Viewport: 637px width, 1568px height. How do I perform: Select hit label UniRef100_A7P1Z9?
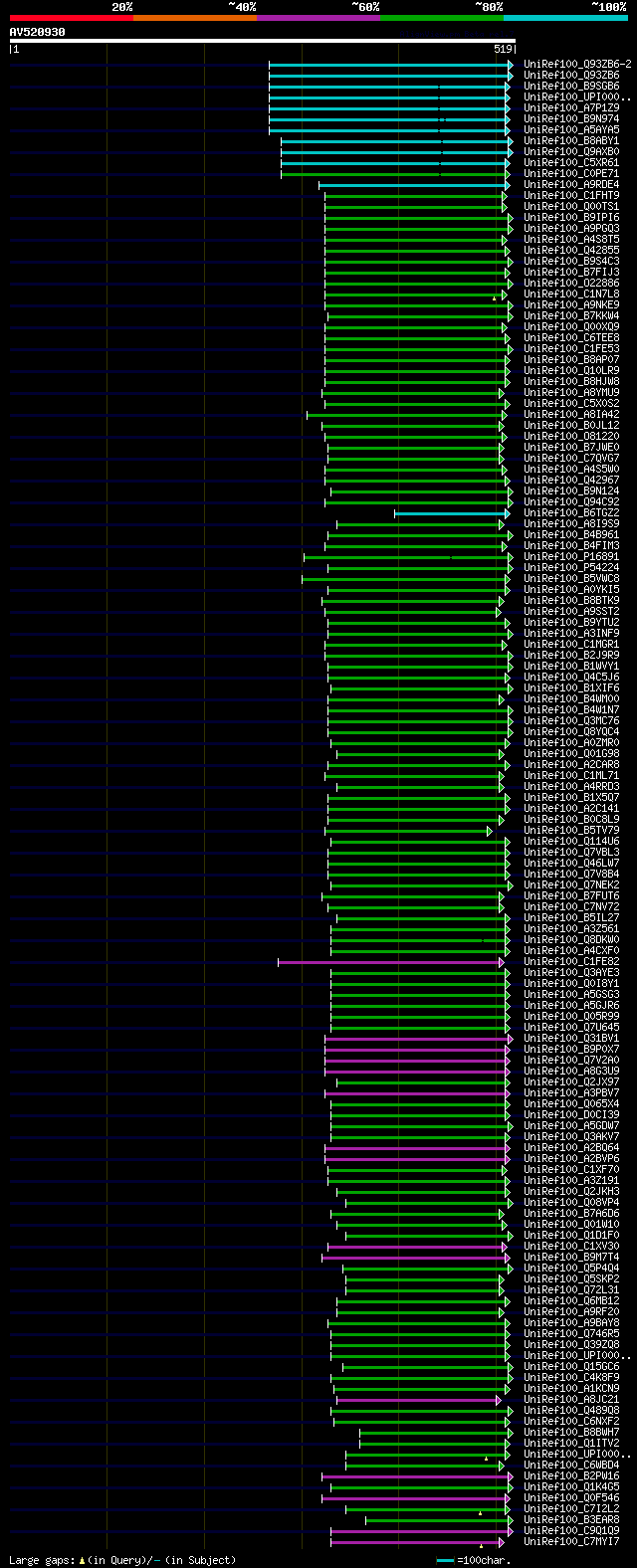tap(571, 107)
